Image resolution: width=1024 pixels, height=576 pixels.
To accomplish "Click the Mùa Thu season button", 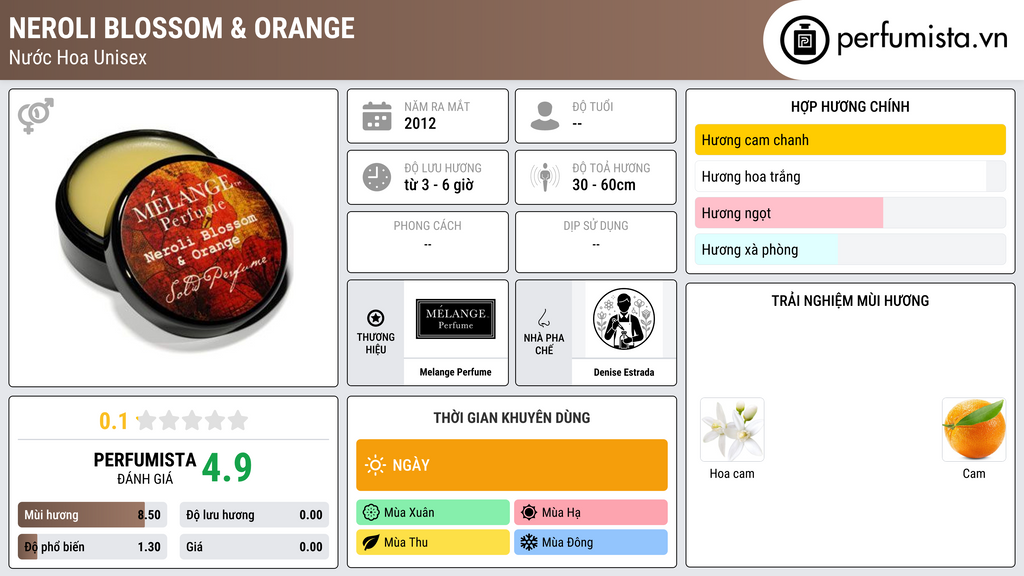I will point(433,542).
